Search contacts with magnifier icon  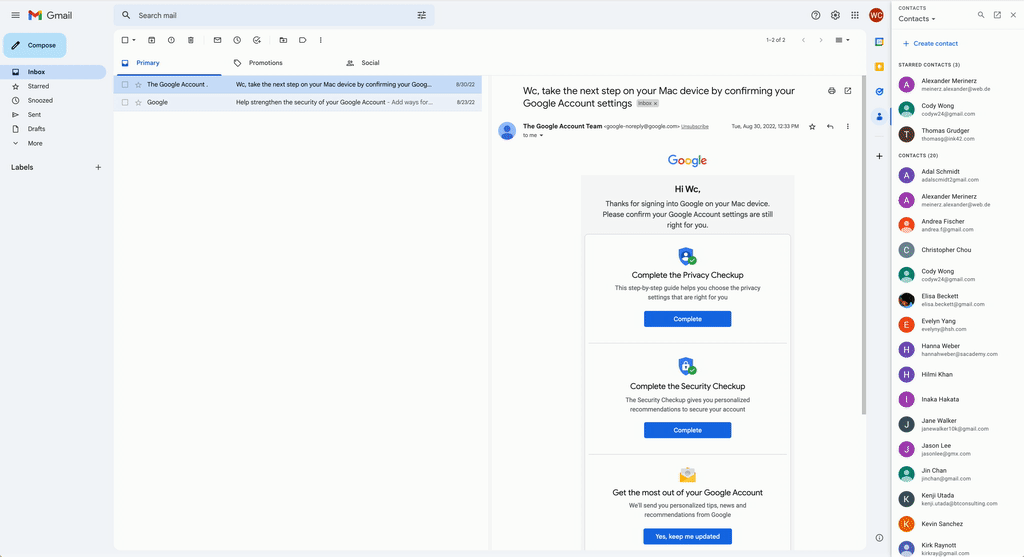point(981,15)
